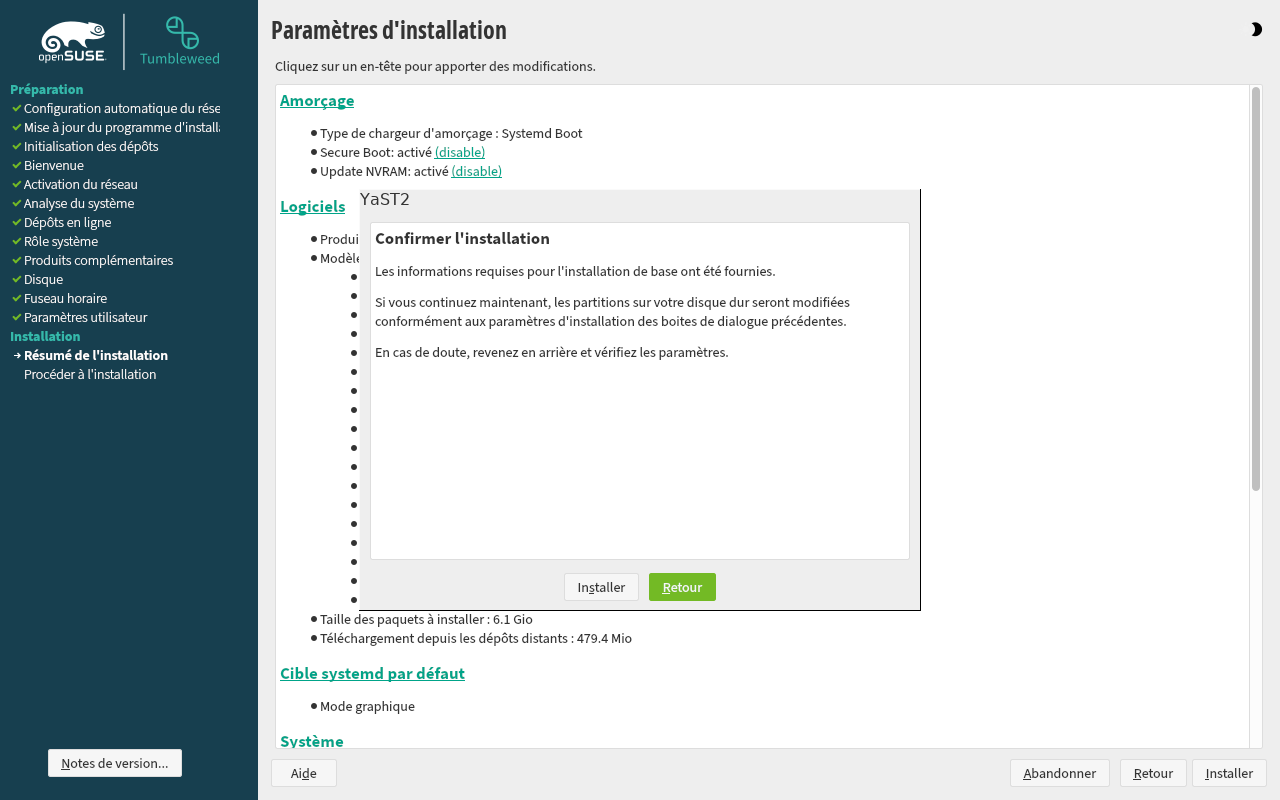The width and height of the screenshot is (1280, 800).
Task: Click the checkmark beside Bienvenue step
Action: [x=16, y=165]
